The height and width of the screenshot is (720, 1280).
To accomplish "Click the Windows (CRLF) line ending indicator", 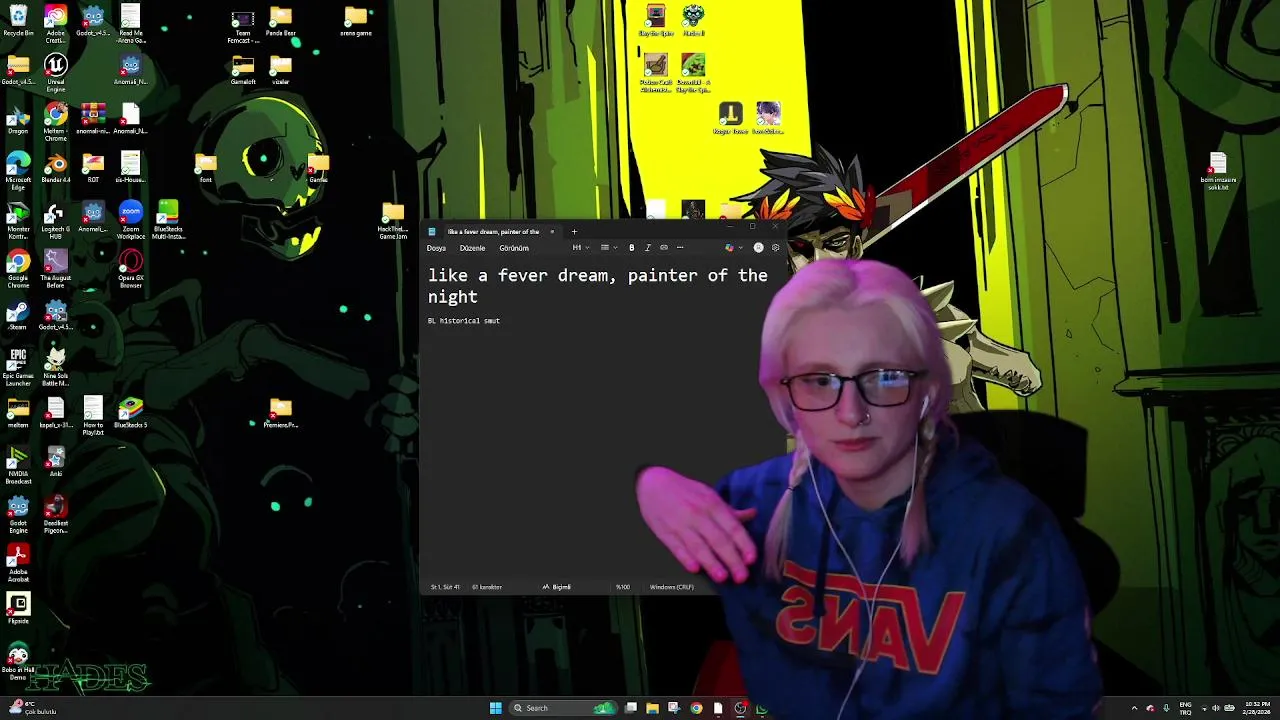I will (x=671, y=587).
